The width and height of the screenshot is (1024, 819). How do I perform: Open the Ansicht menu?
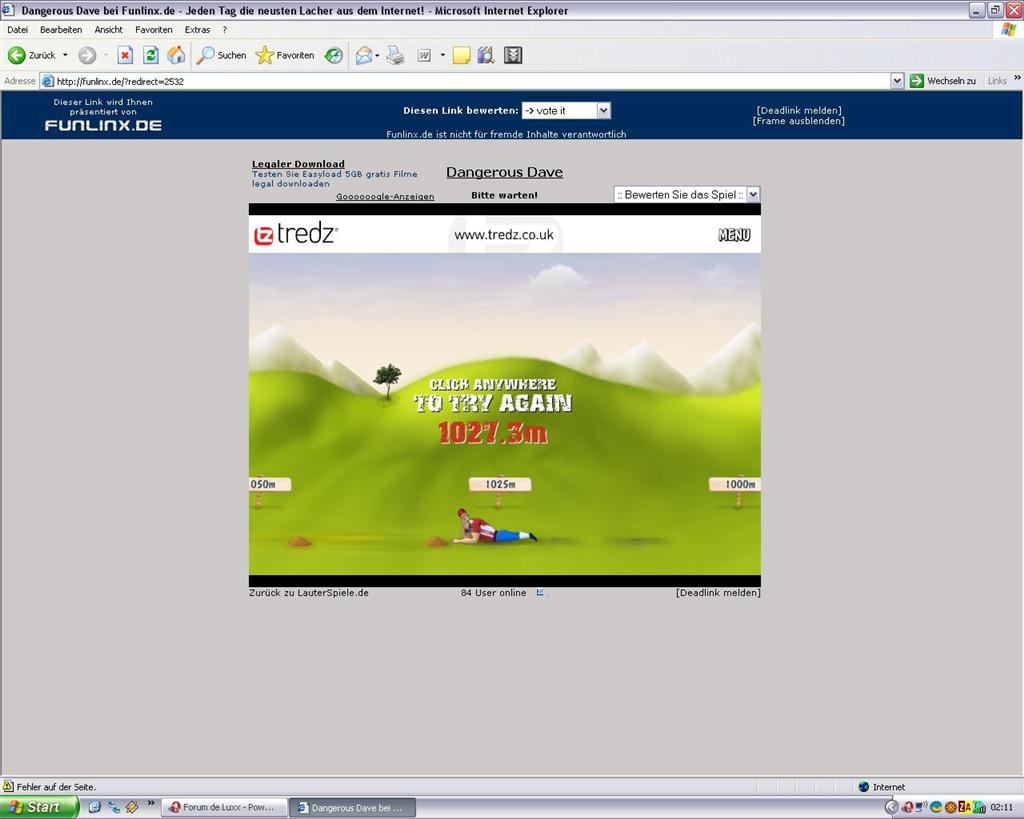point(108,30)
